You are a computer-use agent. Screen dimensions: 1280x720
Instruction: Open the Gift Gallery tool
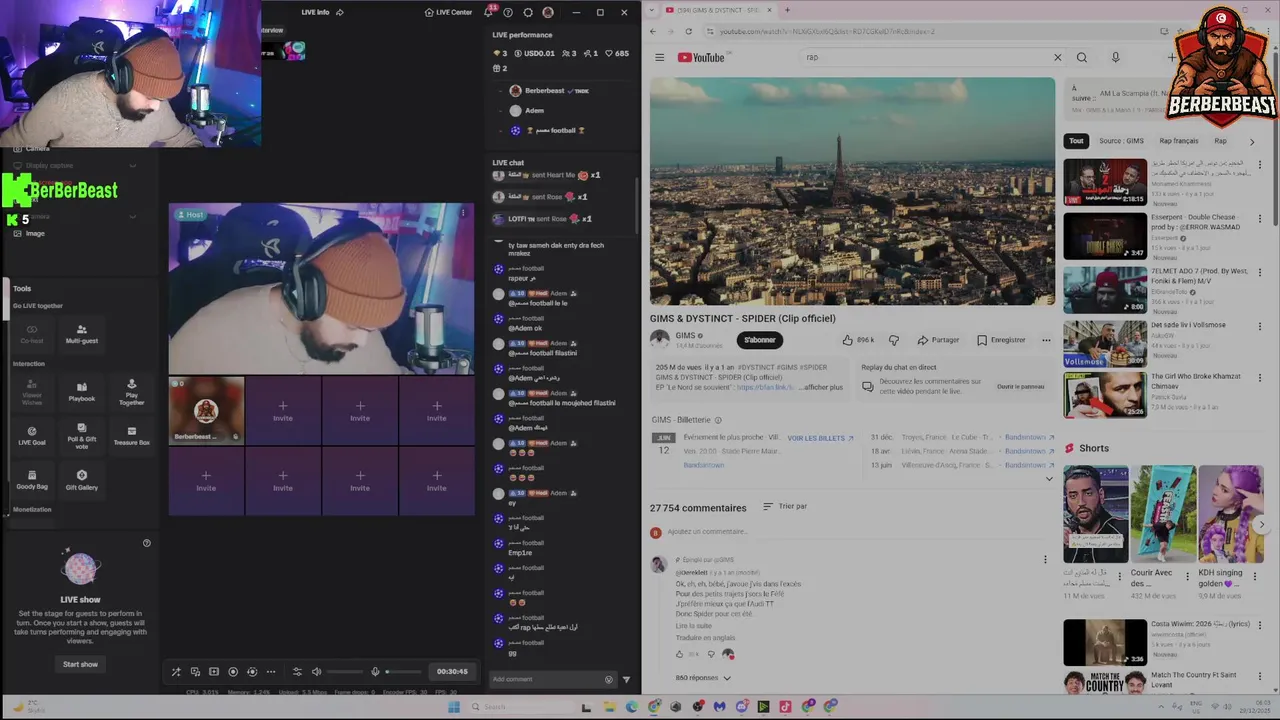tap(82, 480)
